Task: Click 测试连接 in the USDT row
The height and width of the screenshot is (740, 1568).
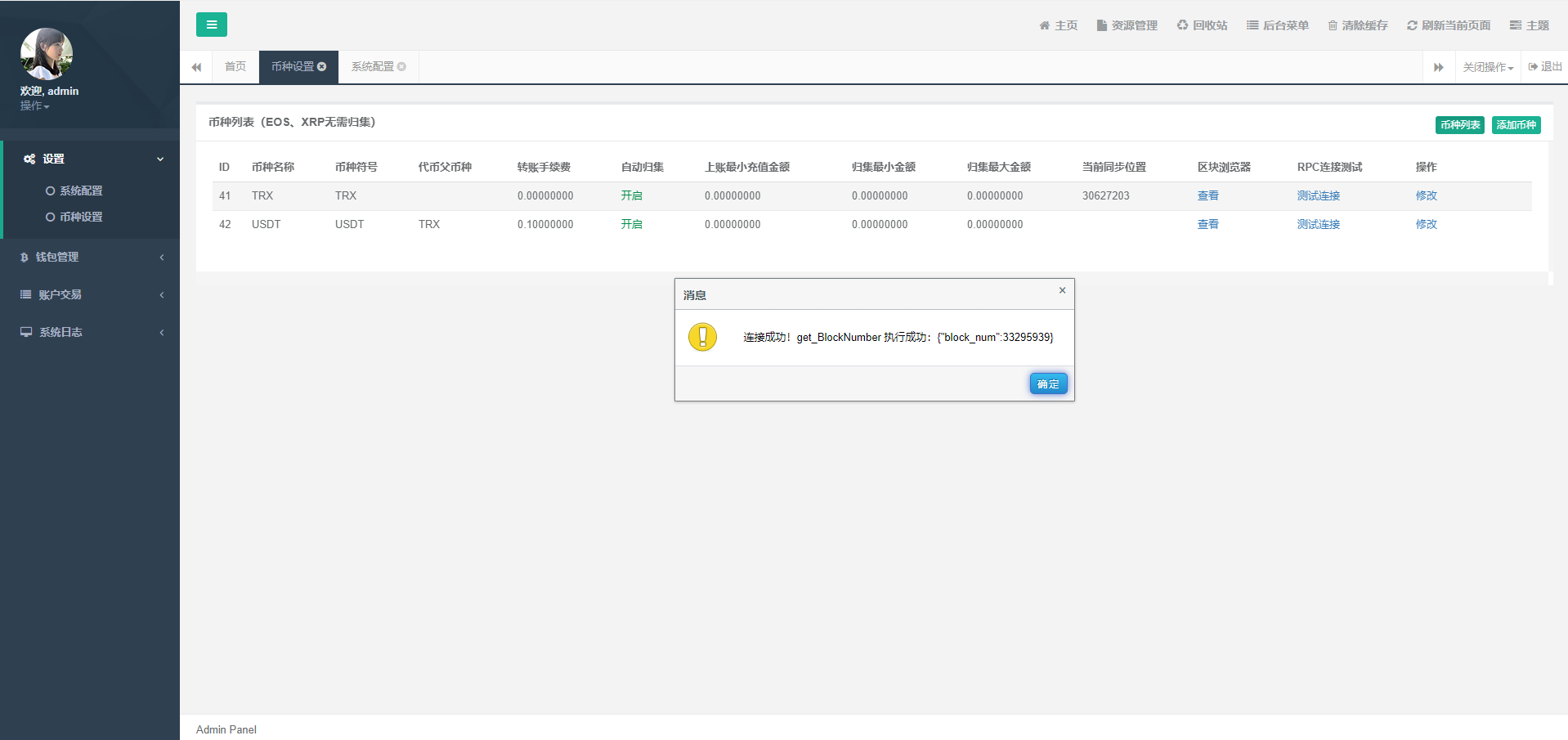Action: coord(1319,224)
